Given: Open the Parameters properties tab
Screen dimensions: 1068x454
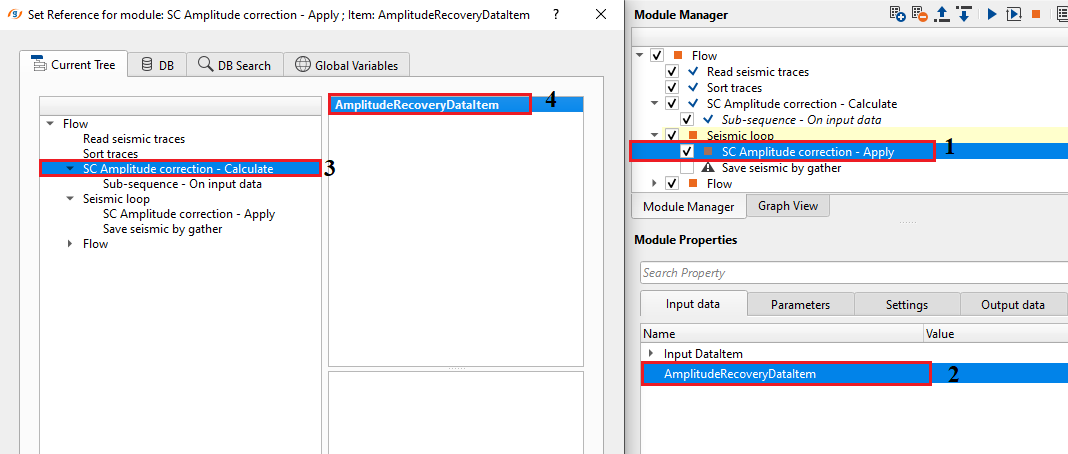Looking at the screenshot, I should (800, 305).
